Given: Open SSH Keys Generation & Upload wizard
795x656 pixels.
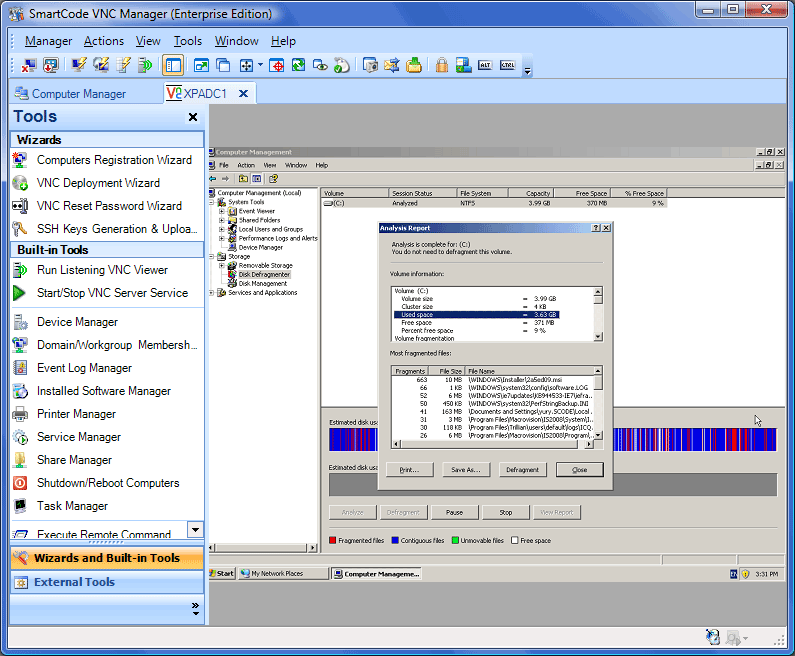Looking at the screenshot, I should (x=107, y=229).
